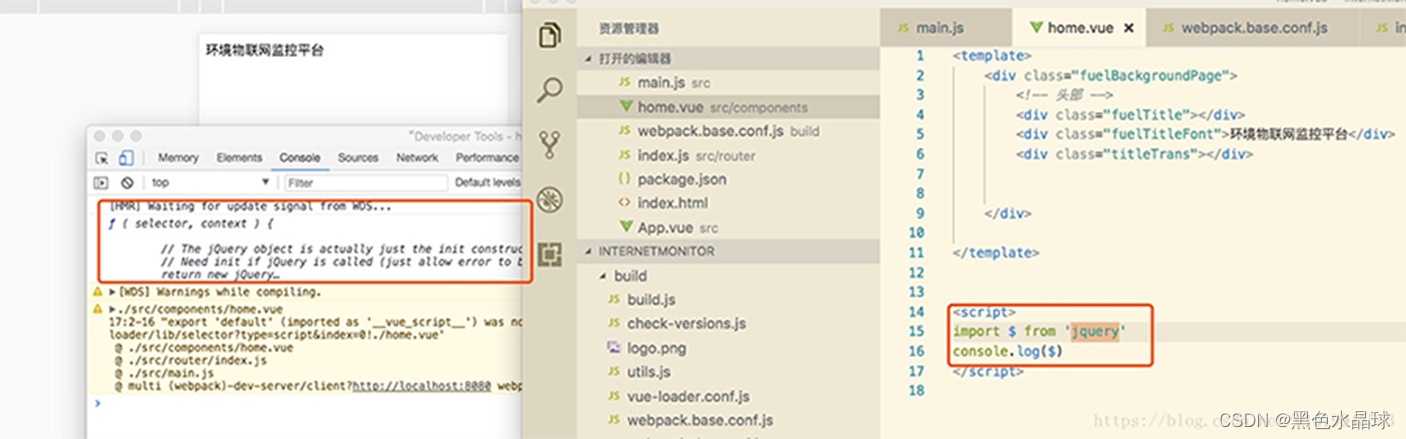1406x439 pixels.
Task: Switch to the Elements tab in DevTools
Action: [239, 158]
